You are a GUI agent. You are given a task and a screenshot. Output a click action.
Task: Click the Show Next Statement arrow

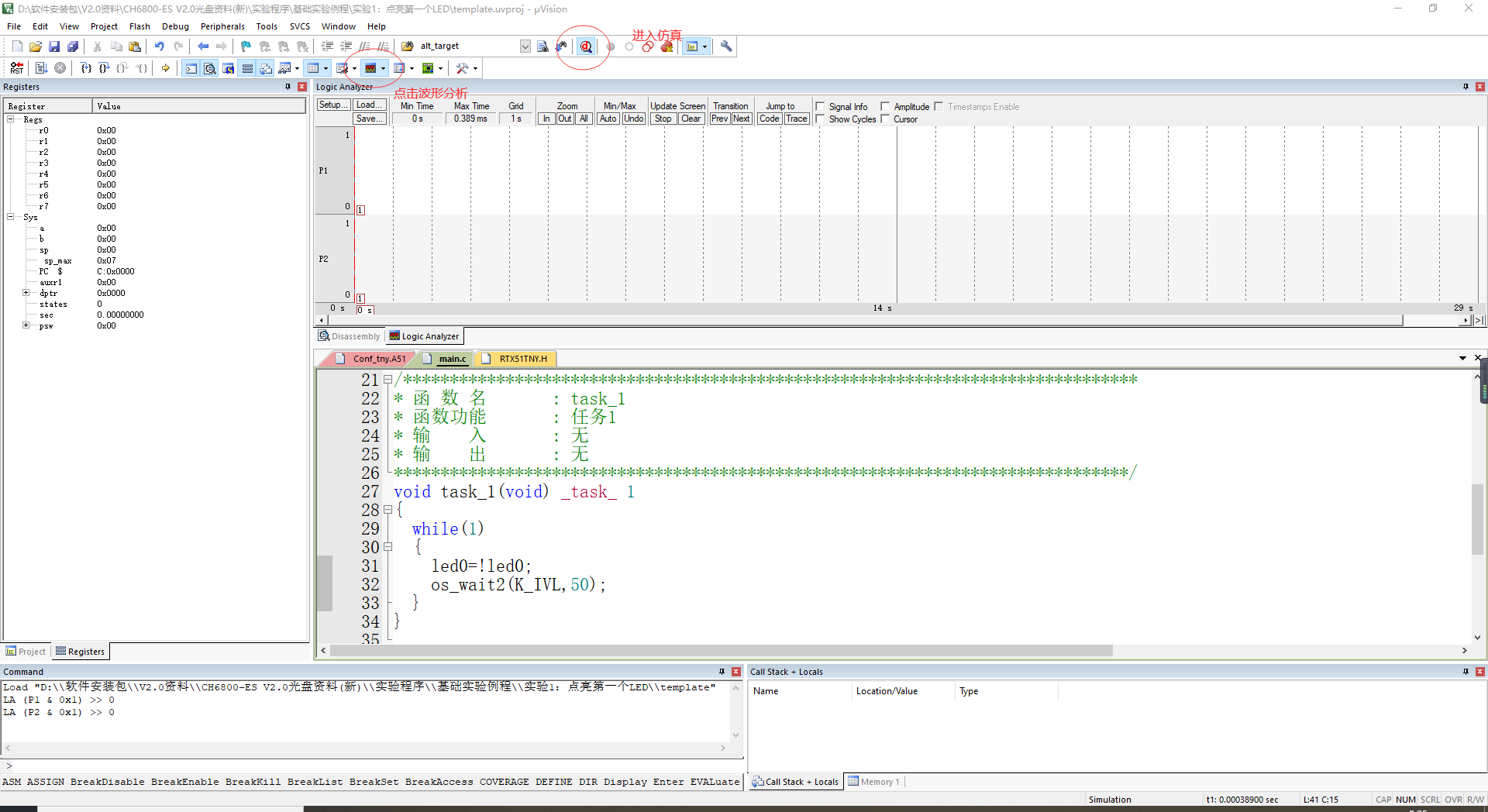click(x=165, y=68)
